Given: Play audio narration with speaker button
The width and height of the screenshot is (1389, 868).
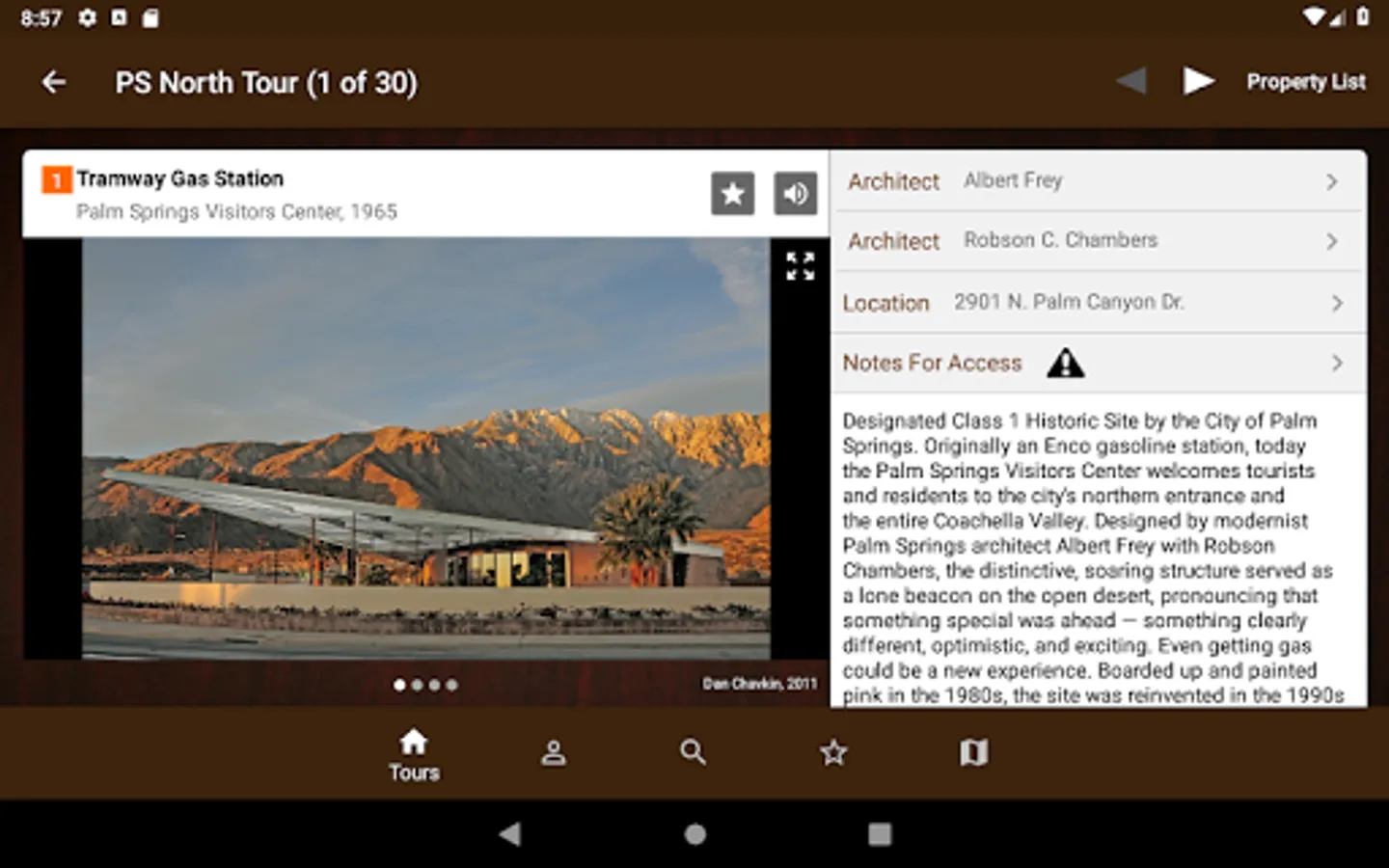Looking at the screenshot, I should (796, 194).
